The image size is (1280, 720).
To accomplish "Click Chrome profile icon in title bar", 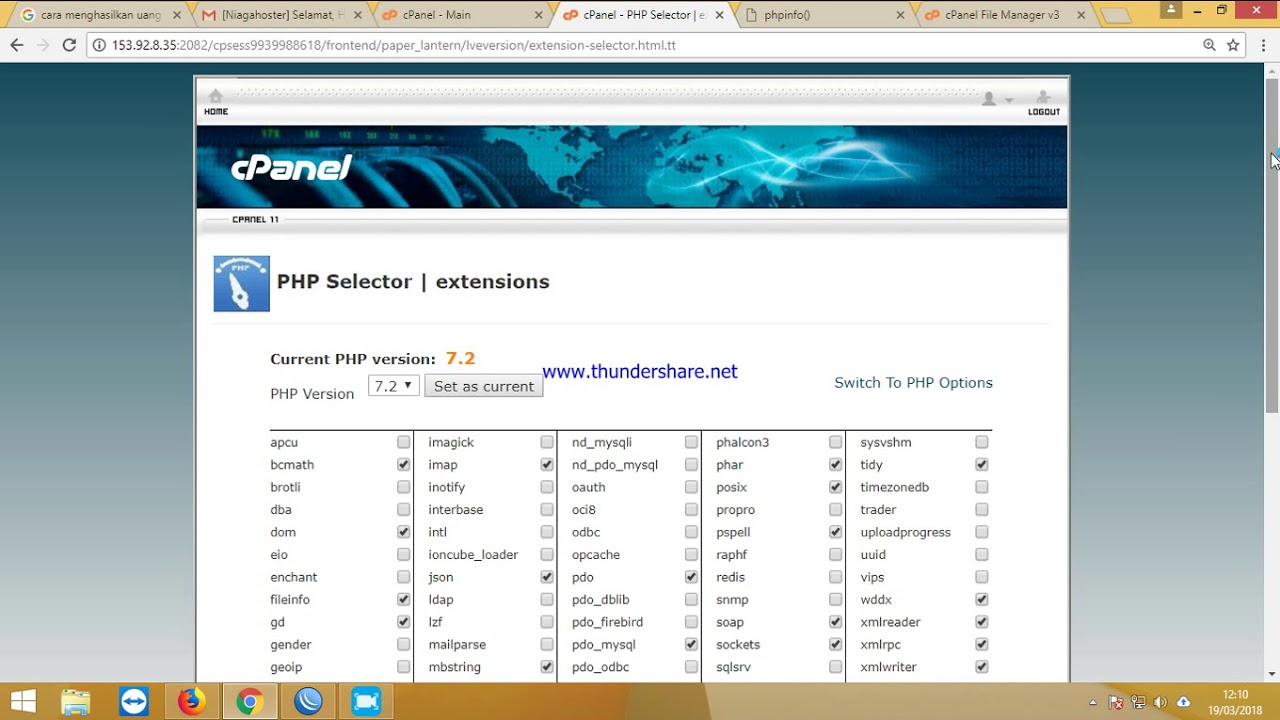I will [x=1171, y=9].
